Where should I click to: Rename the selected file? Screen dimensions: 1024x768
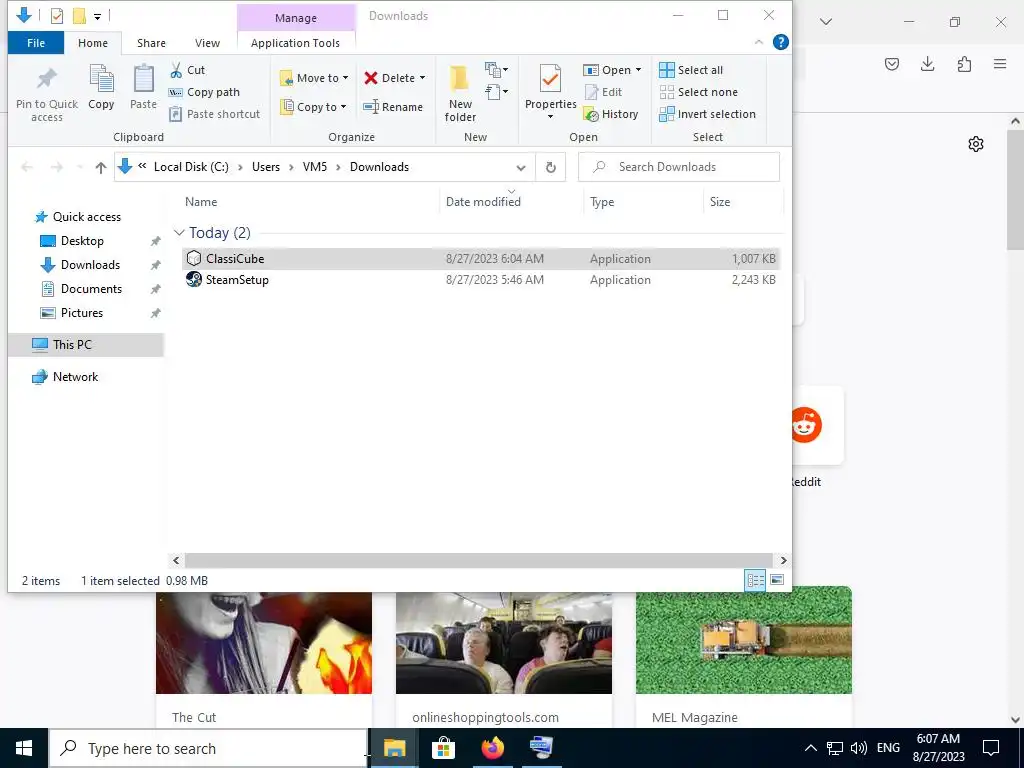click(x=393, y=106)
